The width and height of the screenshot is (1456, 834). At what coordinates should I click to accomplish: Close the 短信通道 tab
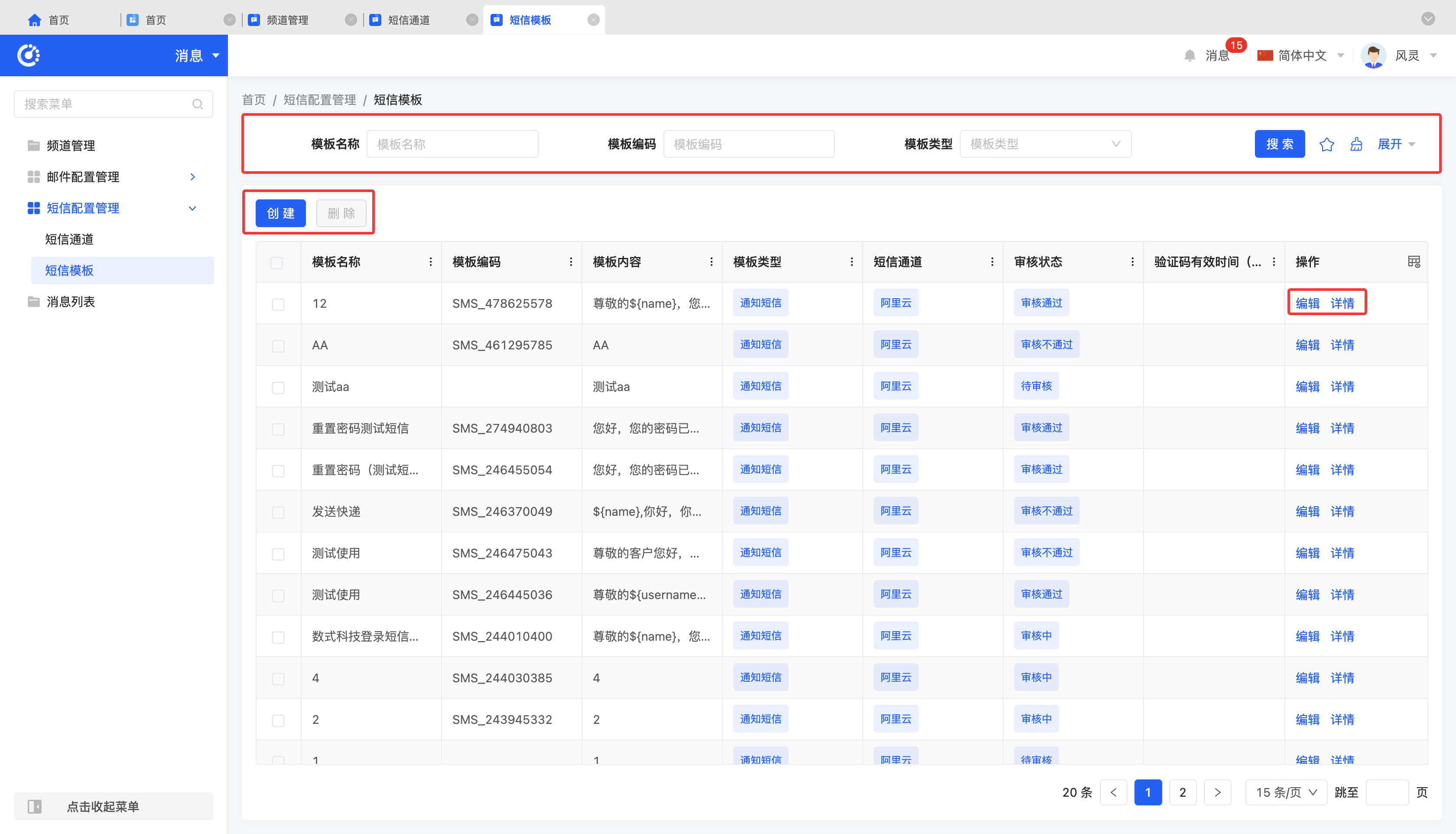(x=472, y=20)
